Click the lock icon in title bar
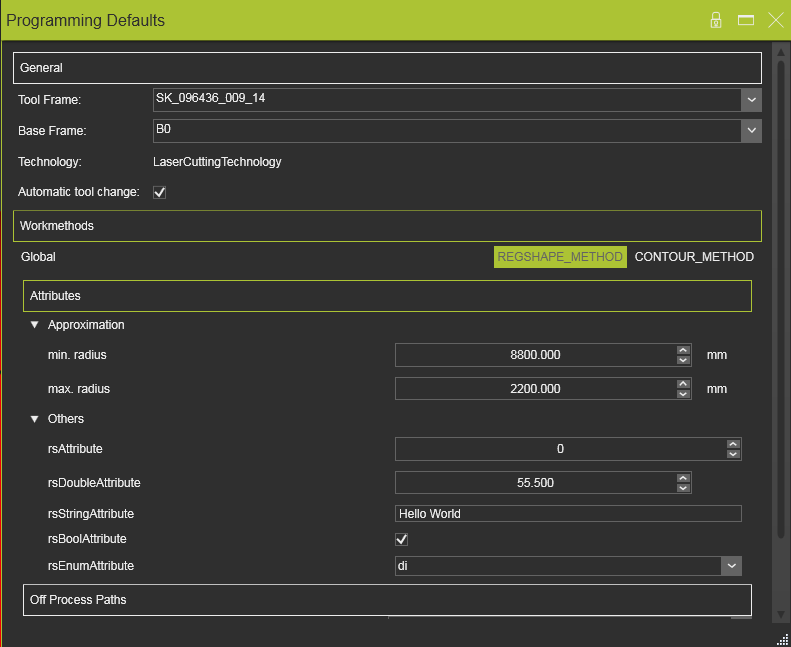 716,20
